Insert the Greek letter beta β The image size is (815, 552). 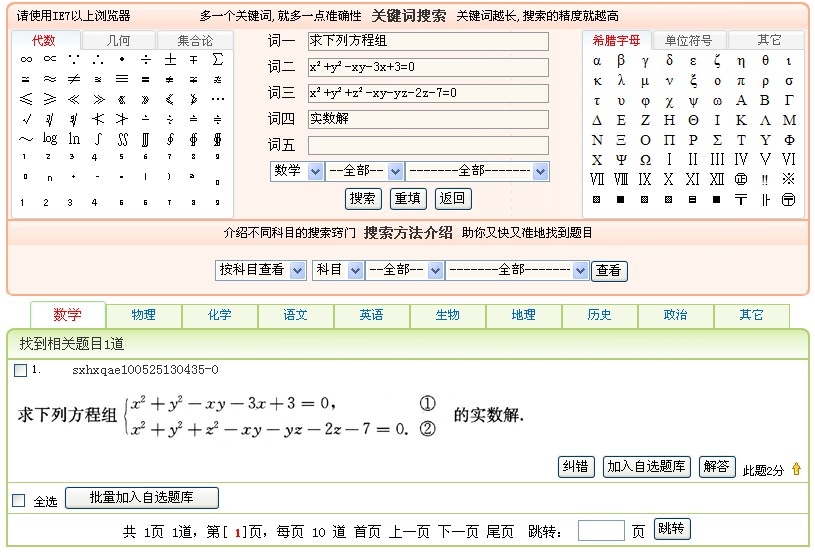coord(621,61)
